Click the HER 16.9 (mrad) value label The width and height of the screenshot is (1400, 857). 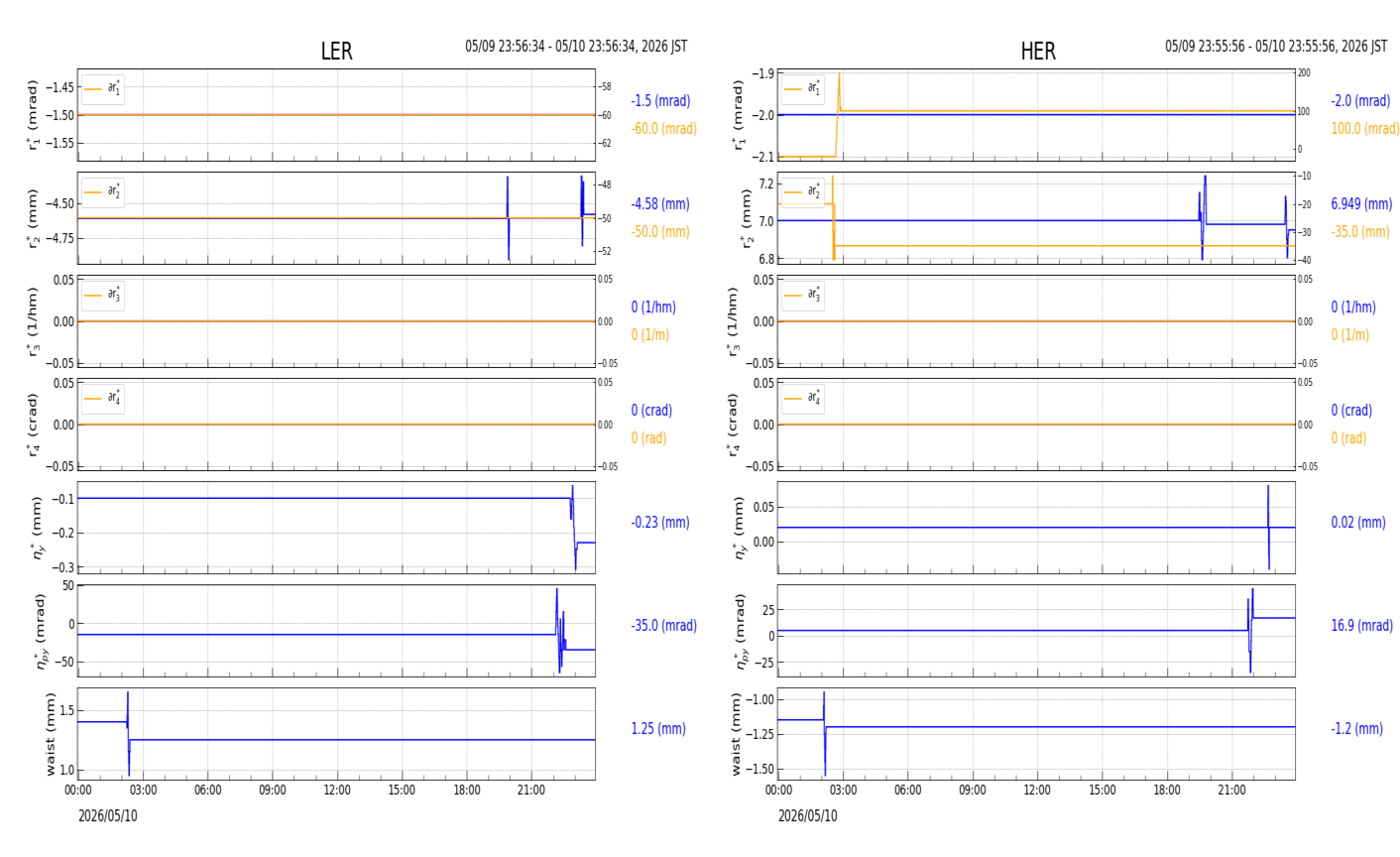pyautogui.click(x=1361, y=626)
